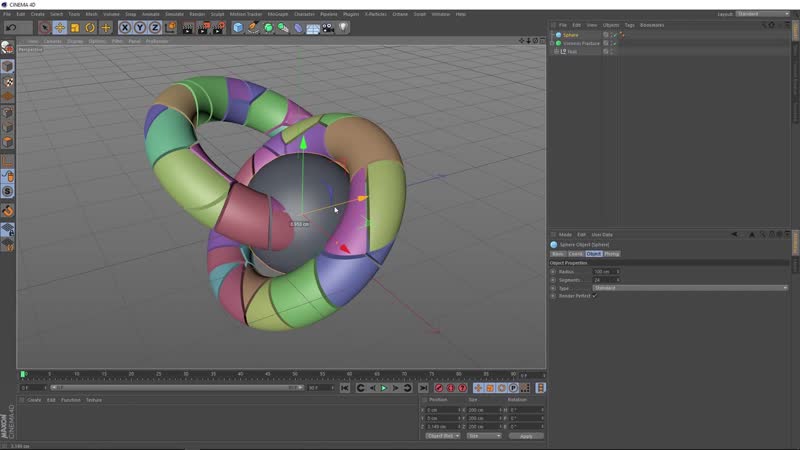This screenshot has width=800, height=450.
Task: Toggle Voronoi Fracture enable checkmark
Action: (615, 43)
